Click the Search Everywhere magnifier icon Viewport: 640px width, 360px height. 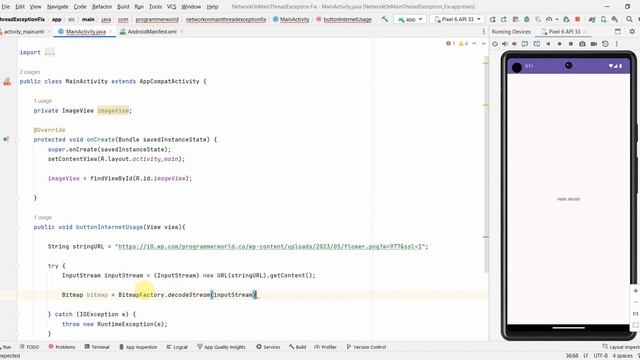point(629,19)
